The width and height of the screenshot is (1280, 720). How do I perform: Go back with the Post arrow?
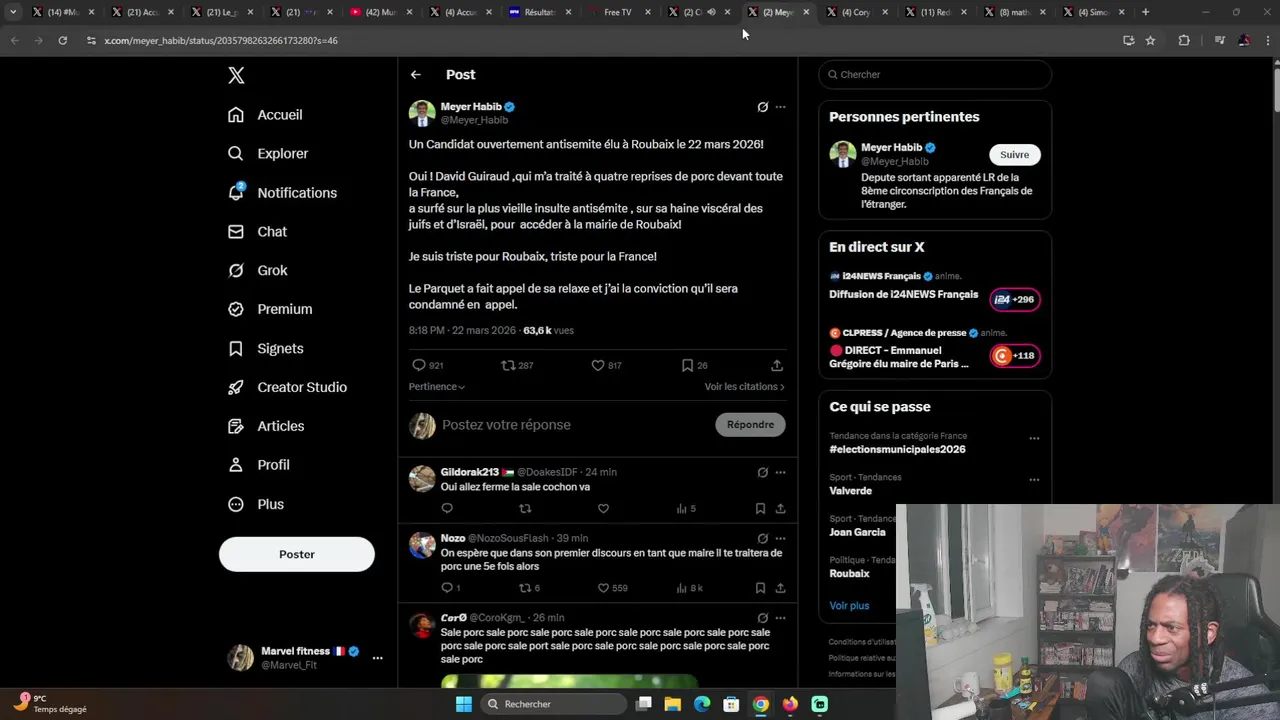pyautogui.click(x=416, y=75)
